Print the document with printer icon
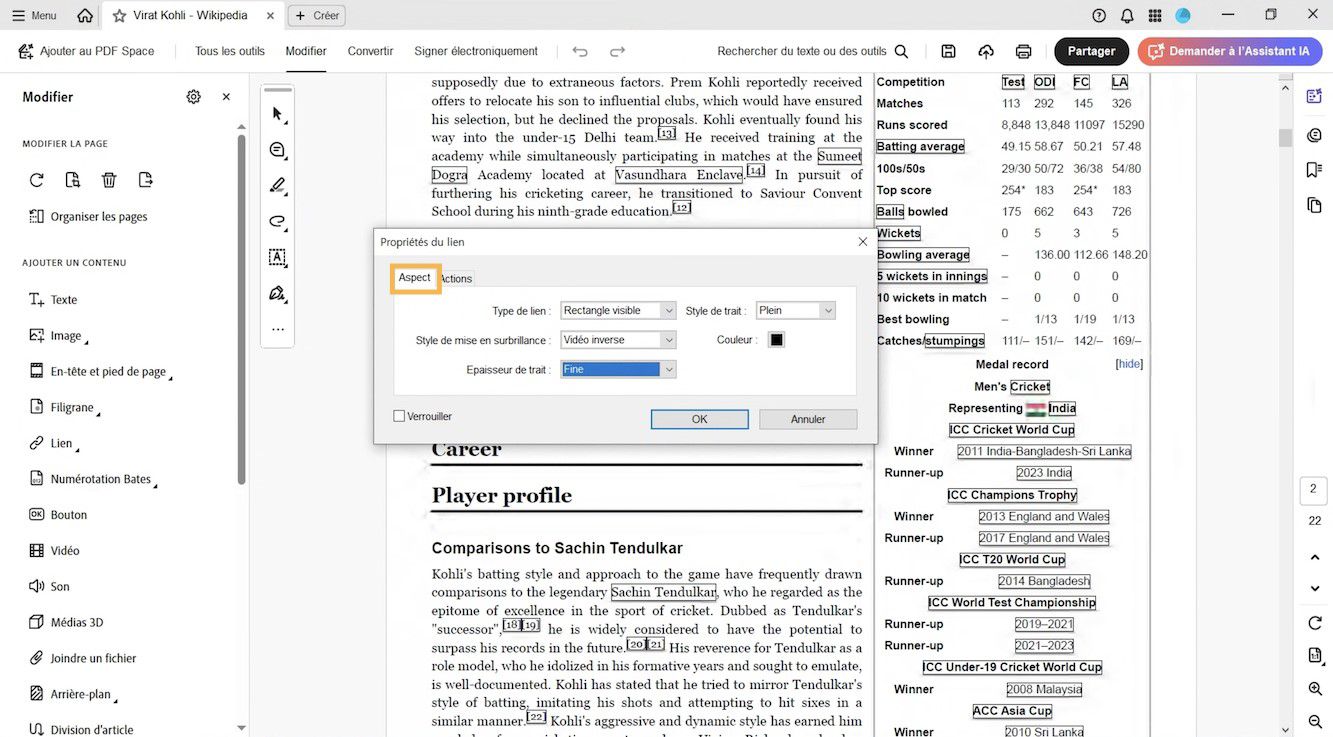The image size is (1333, 737). tap(1023, 51)
